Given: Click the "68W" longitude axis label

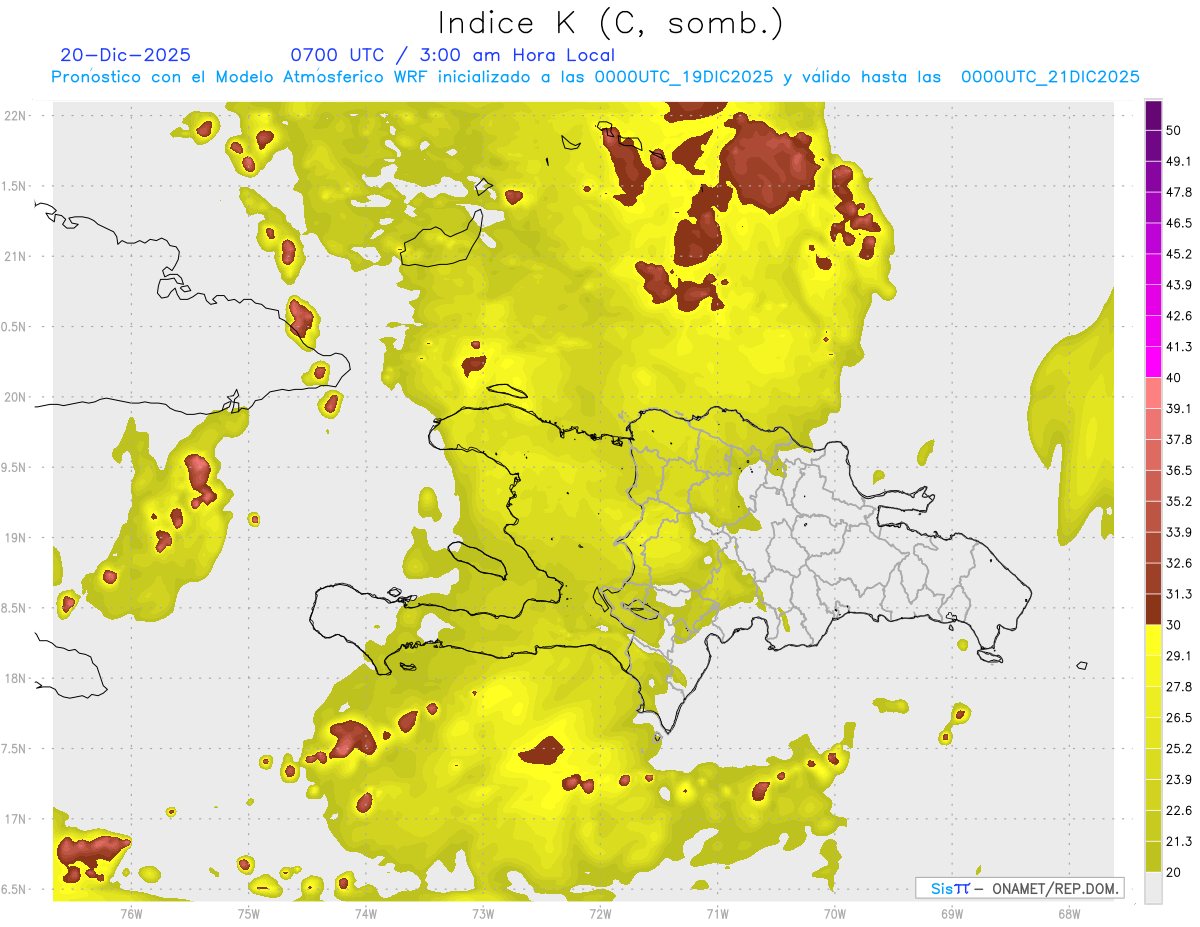Looking at the screenshot, I should tap(1069, 913).
